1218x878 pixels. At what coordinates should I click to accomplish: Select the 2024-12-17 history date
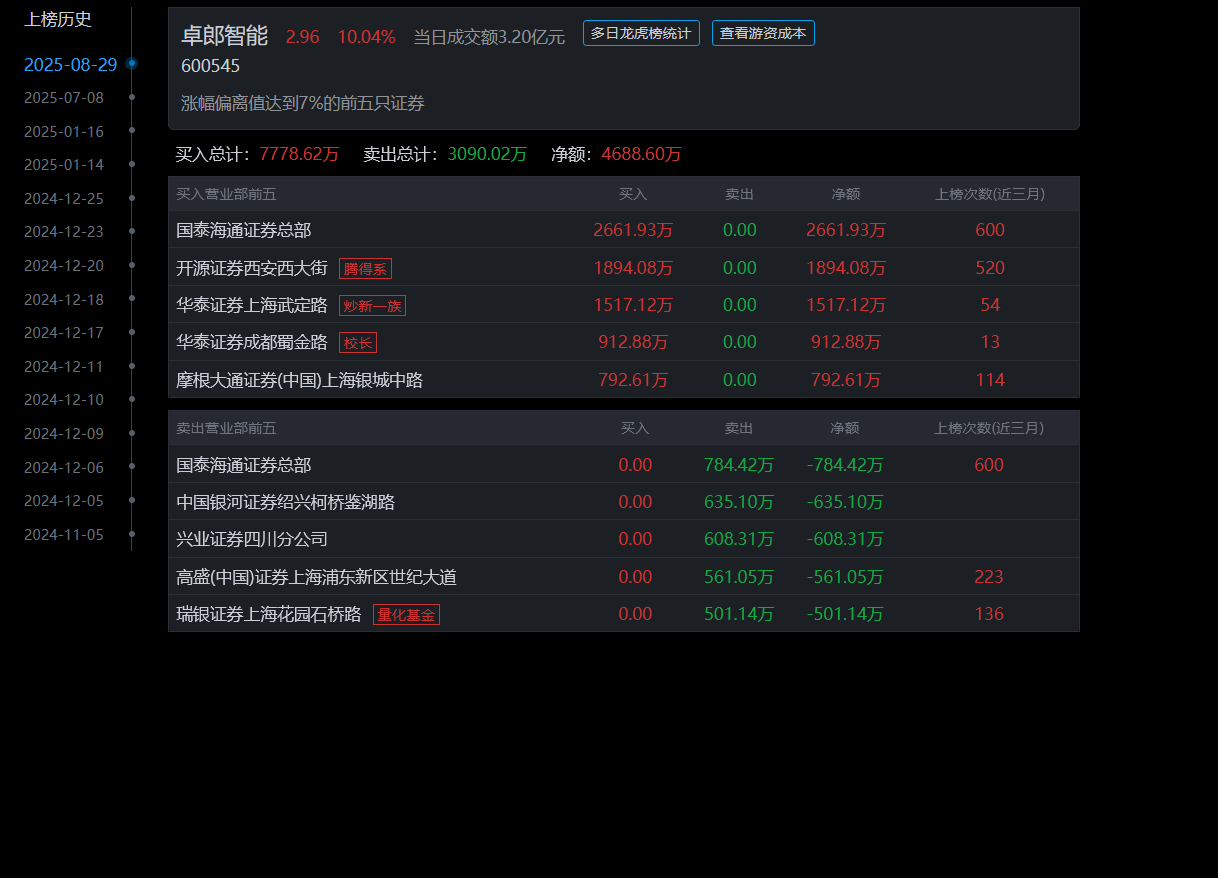point(64,333)
